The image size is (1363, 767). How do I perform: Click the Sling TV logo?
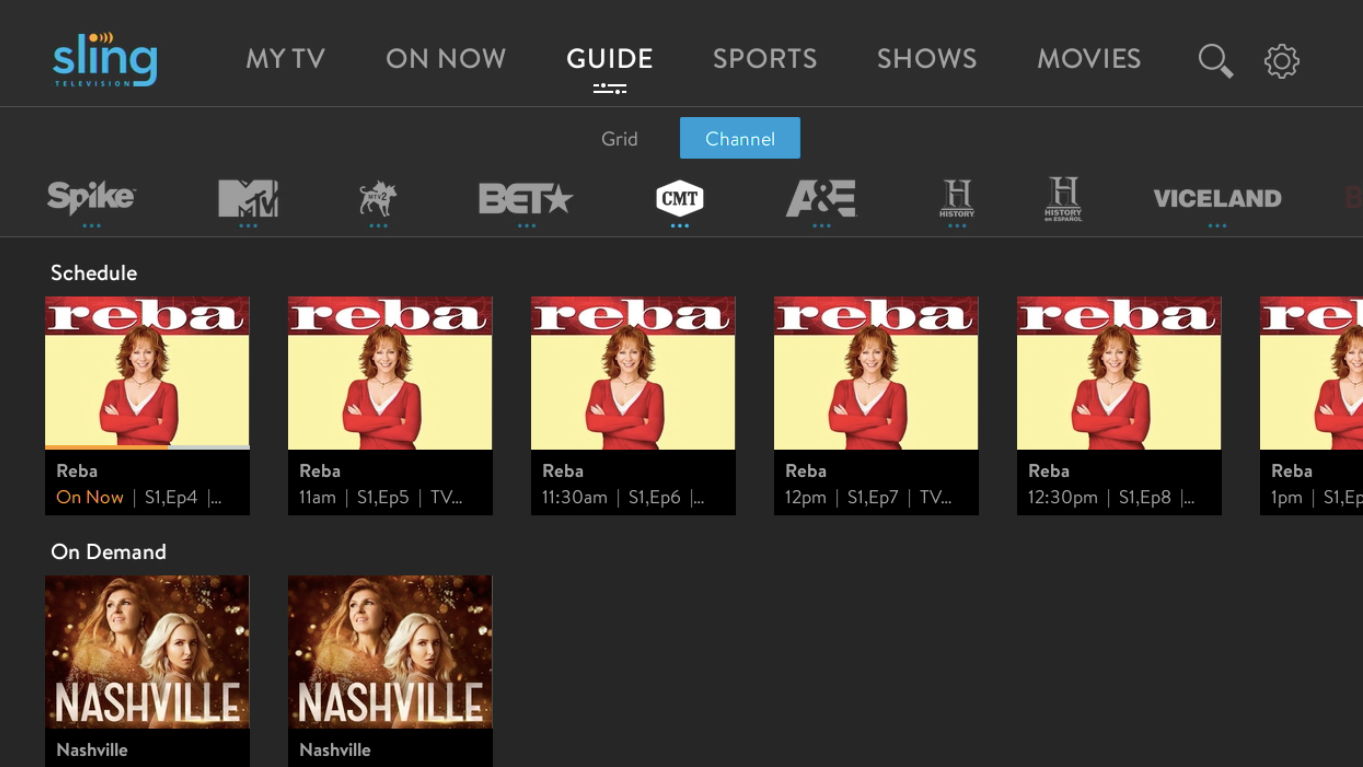(103, 60)
